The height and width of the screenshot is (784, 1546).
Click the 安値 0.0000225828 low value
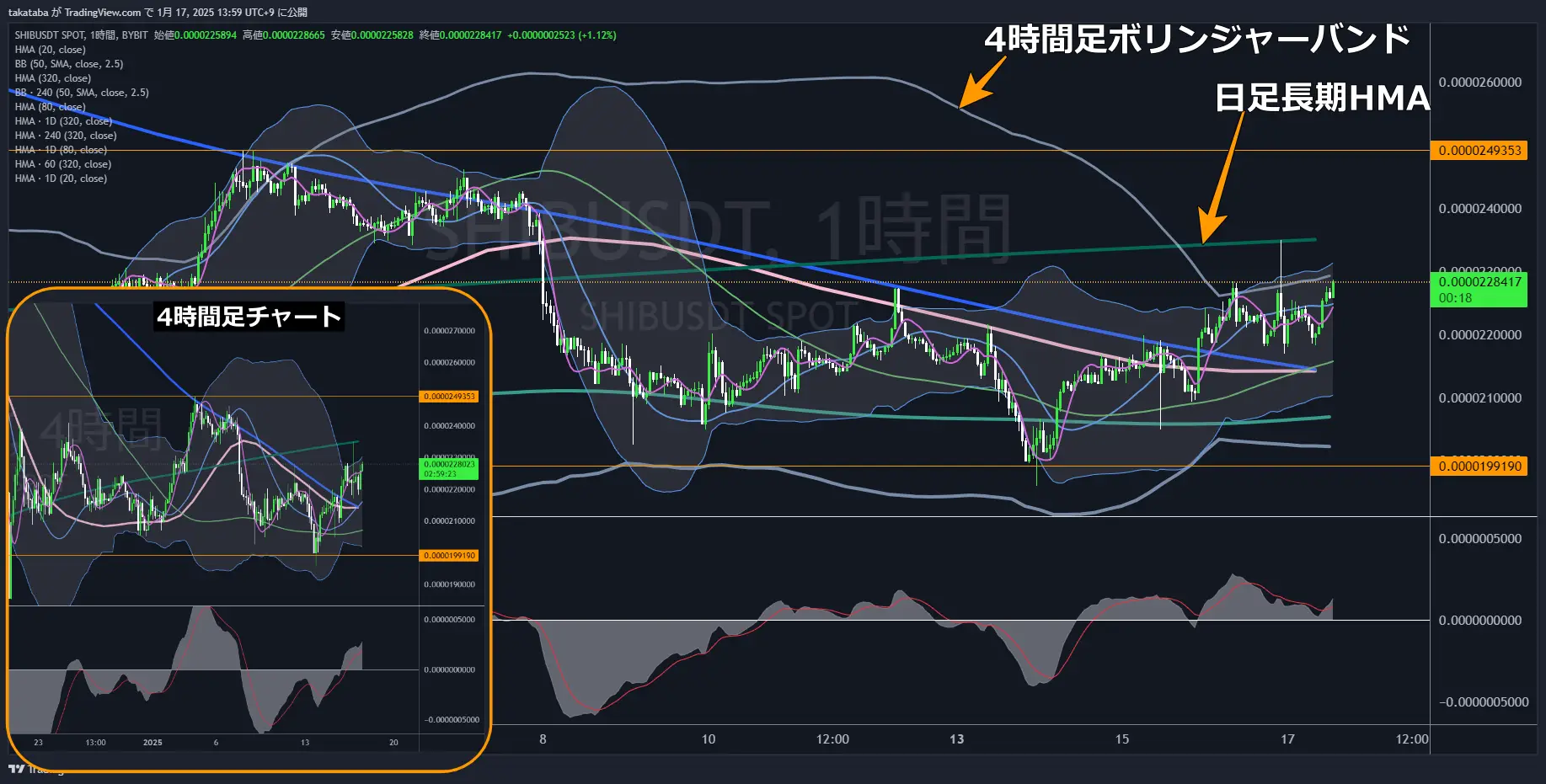(x=372, y=35)
